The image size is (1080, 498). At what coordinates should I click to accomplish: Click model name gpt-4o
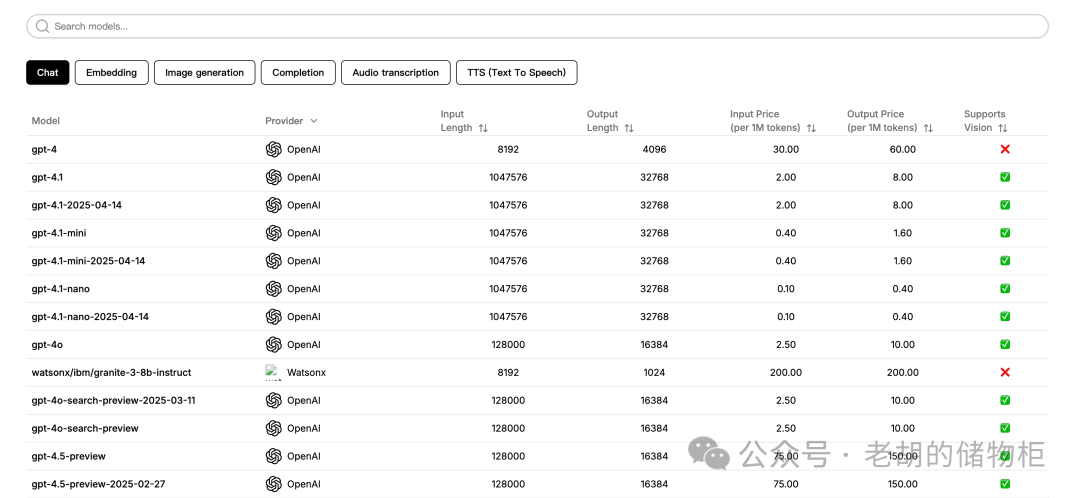(47, 344)
